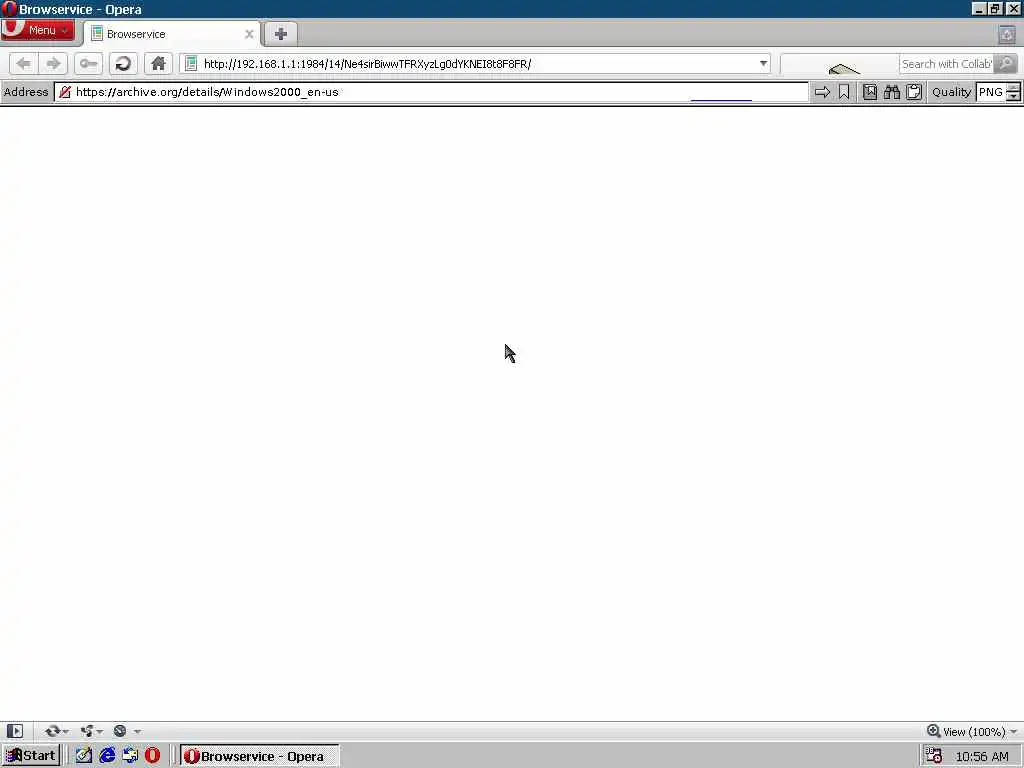This screenshot has width=1024, height=768.
Task: Reload the page in Opera
Action: pyautogui.click(x=123, y=63)
